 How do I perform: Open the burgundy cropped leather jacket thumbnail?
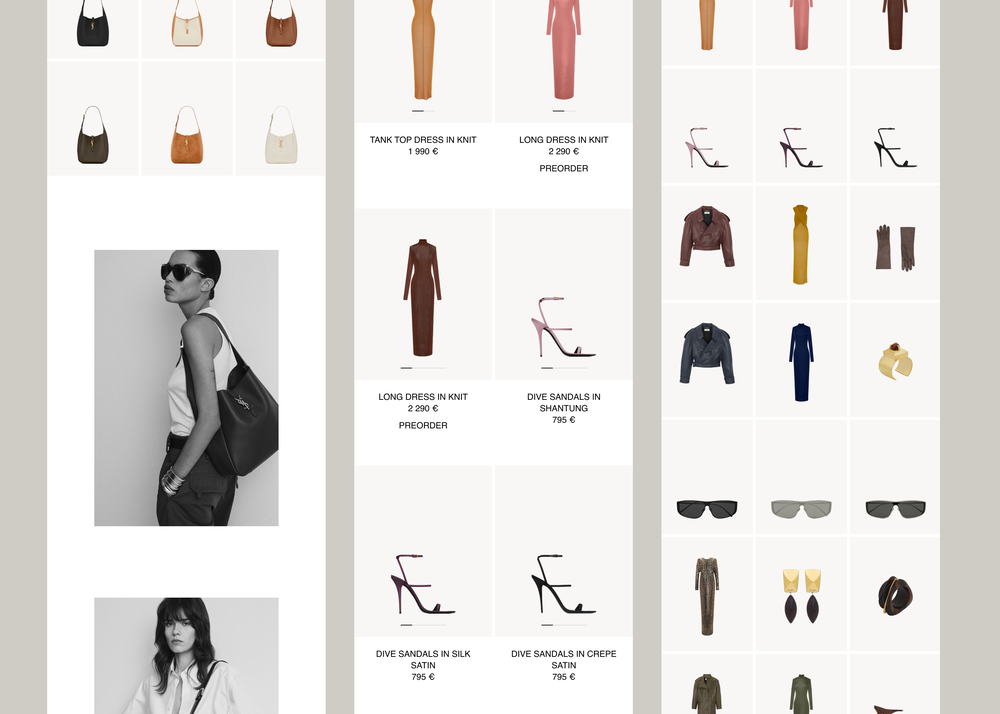coord(707,242)
